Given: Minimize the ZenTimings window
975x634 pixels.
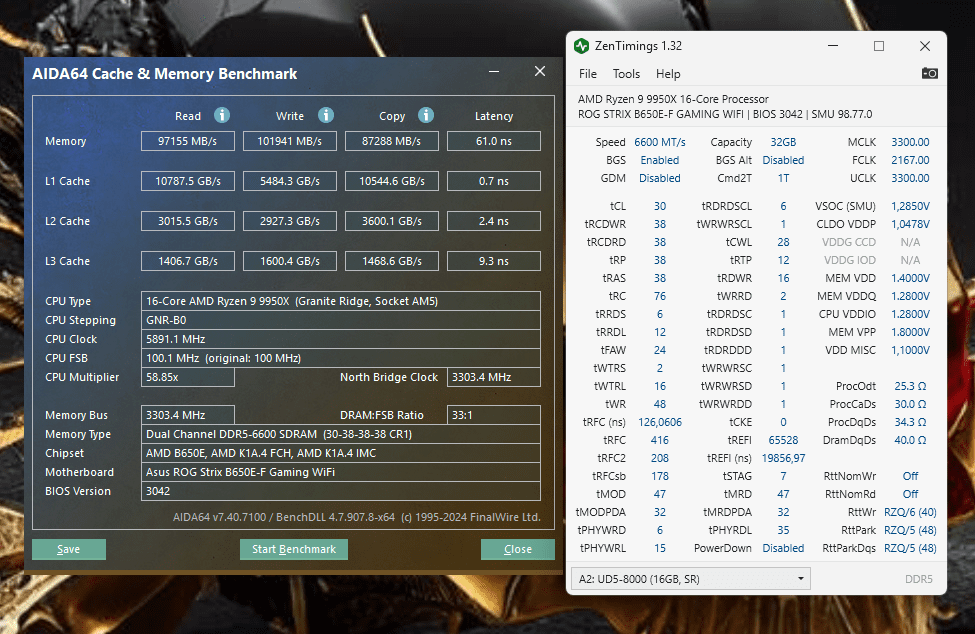Looking at the screenshot, I should coord(833,46).
